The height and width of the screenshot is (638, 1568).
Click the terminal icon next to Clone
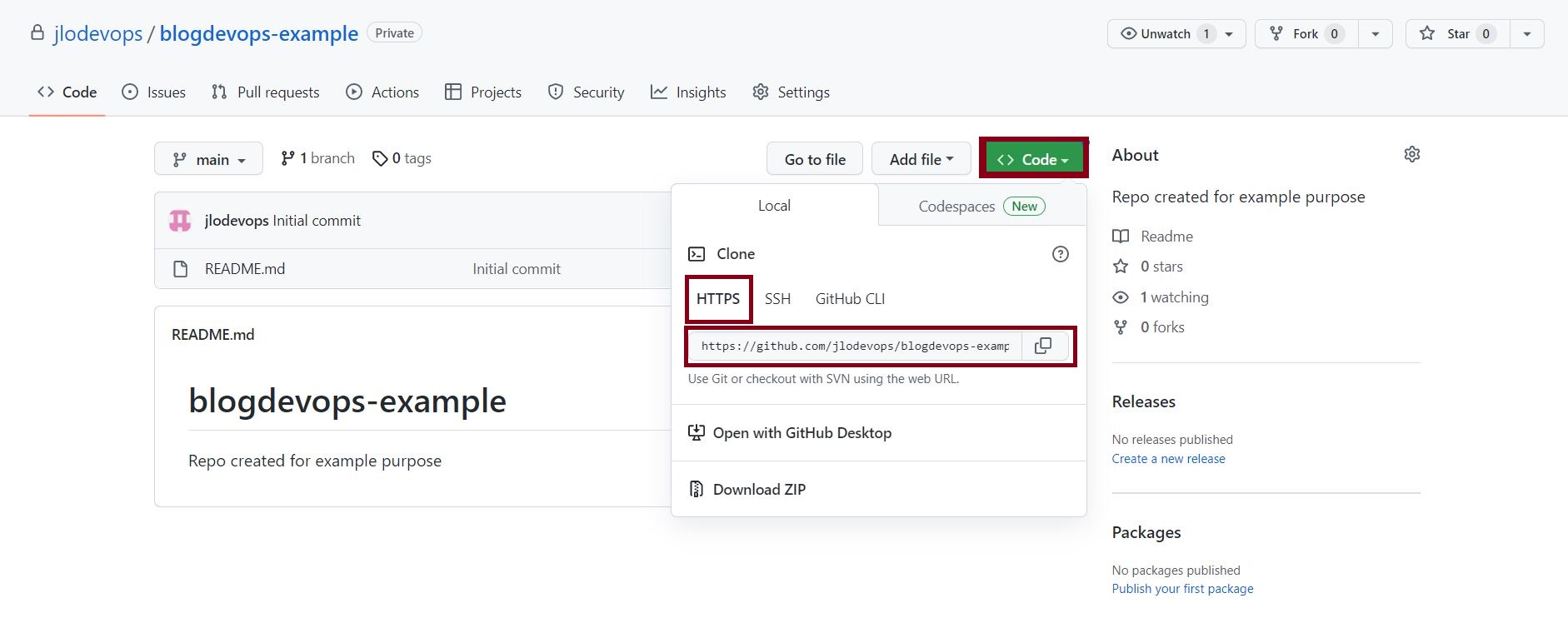697,254
